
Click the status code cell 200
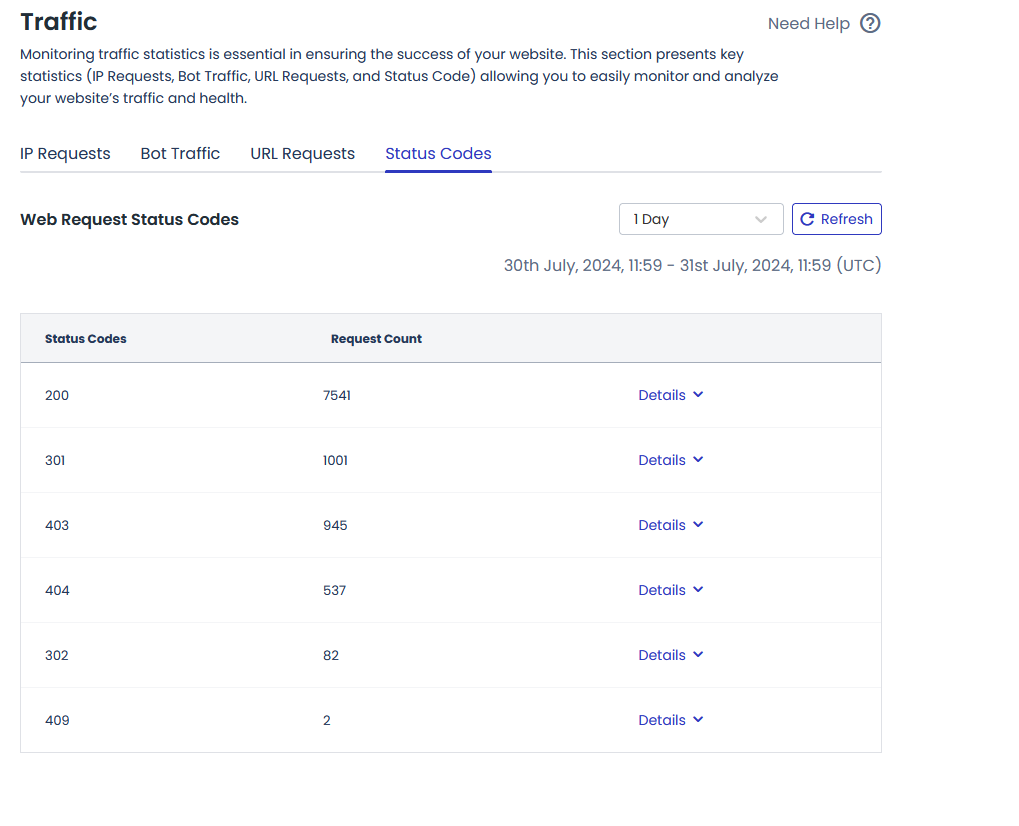click(x=57, y=395)
